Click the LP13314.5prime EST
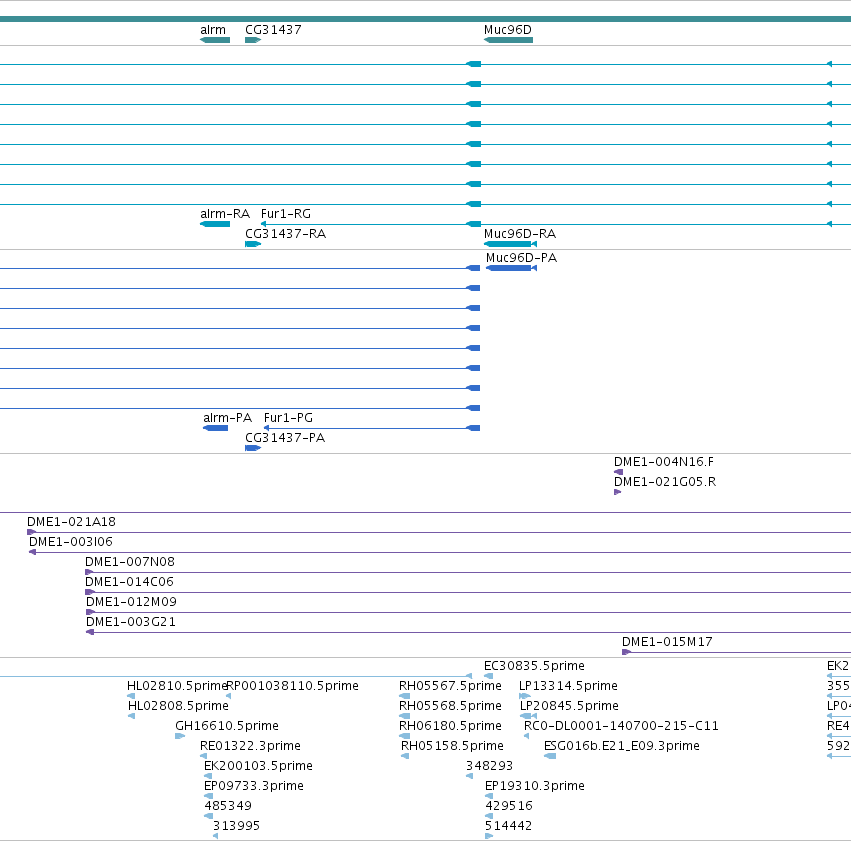 coord(525,696)
